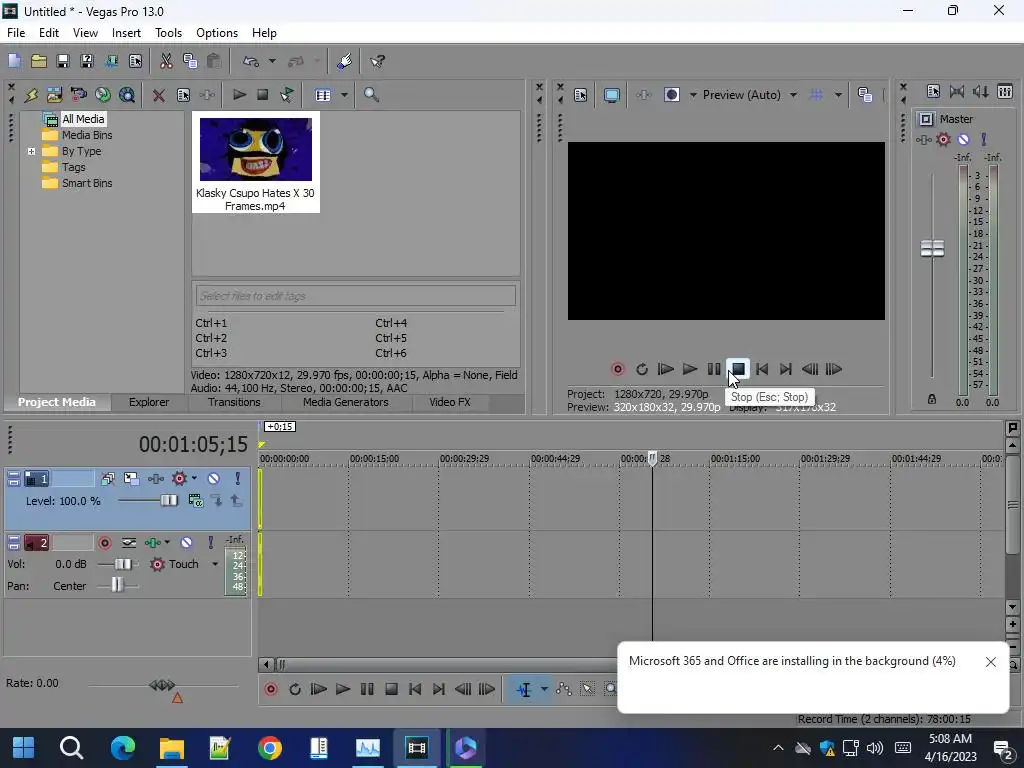Click the Copy icon in main toolbar

[x=190, y=61]
